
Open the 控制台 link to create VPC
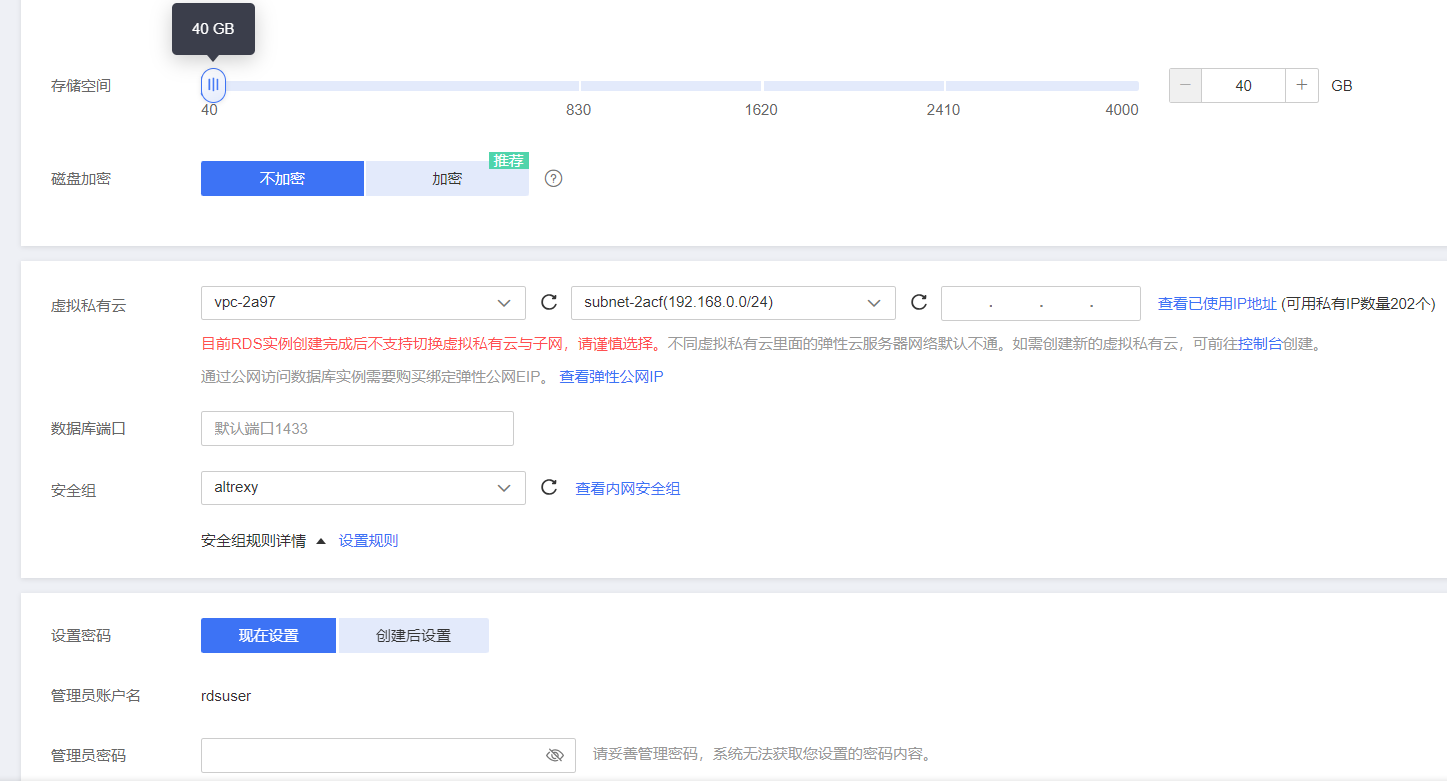pyautogui.click(x=1260, y=344)
